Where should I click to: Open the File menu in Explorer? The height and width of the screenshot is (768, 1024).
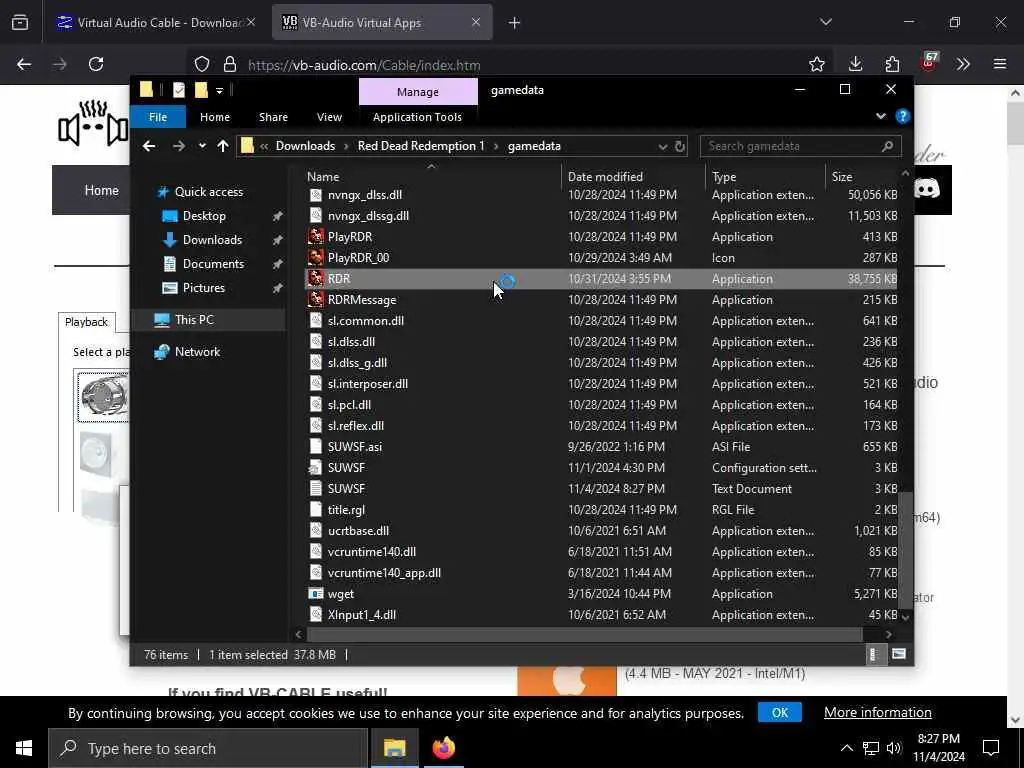coord(158,117)
